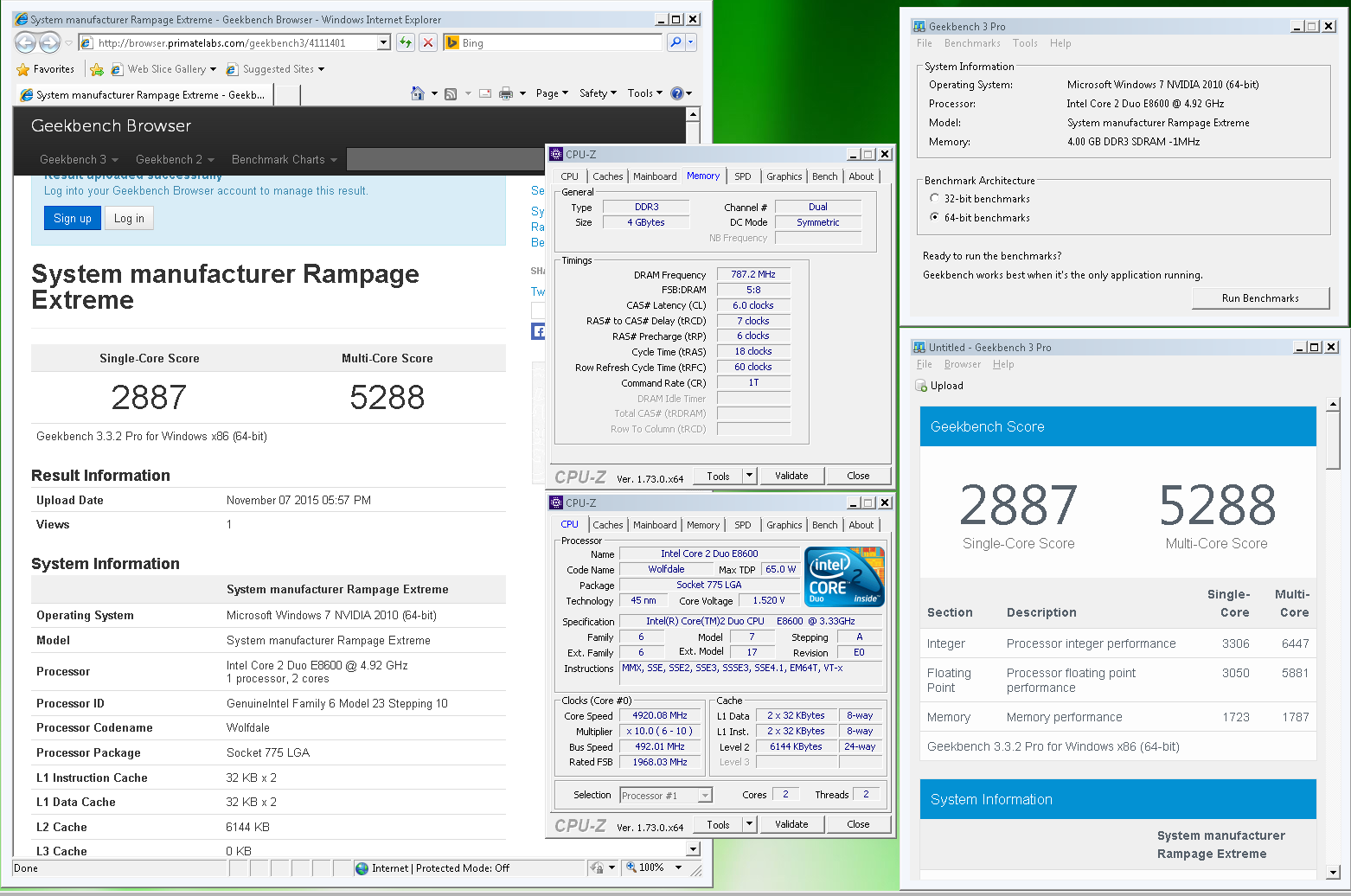Image resolution: width=1351 pixels, height=896 pixels.
Task: Click the Read Mail icon in IE
Action: coord(485,93)
